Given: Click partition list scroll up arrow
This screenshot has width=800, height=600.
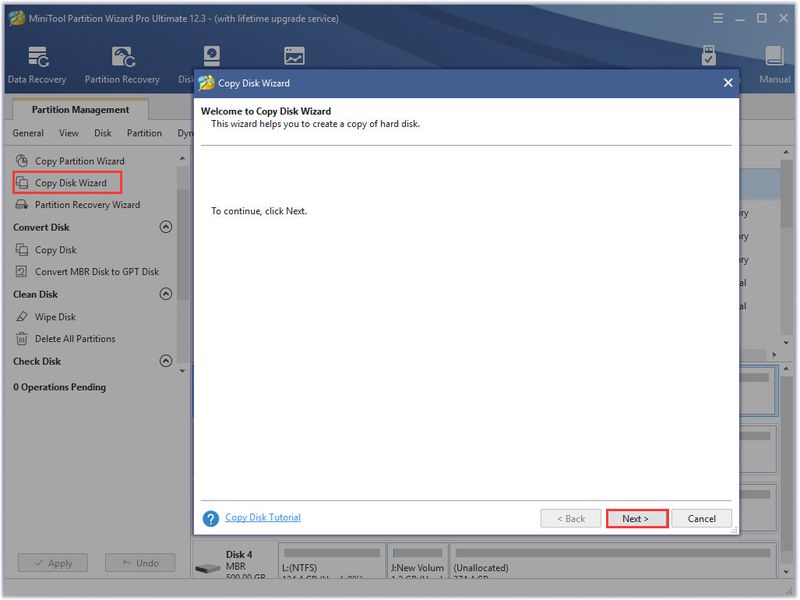Looking at the screenshot, I should (786, 152).
